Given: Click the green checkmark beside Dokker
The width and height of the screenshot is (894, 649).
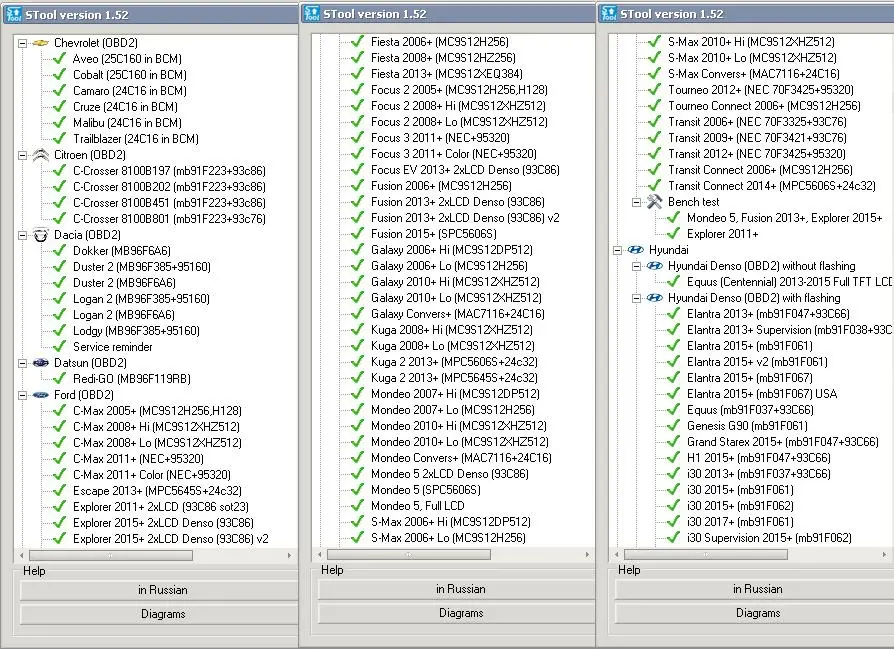Looking at the screenshot, I should [x=59, y=250].
